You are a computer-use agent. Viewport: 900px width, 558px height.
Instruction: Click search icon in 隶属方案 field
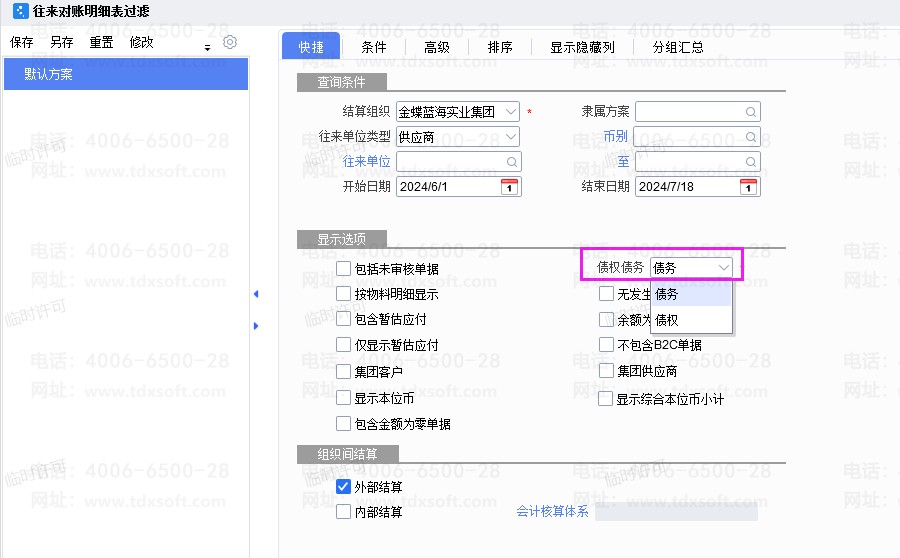point(750,112)
